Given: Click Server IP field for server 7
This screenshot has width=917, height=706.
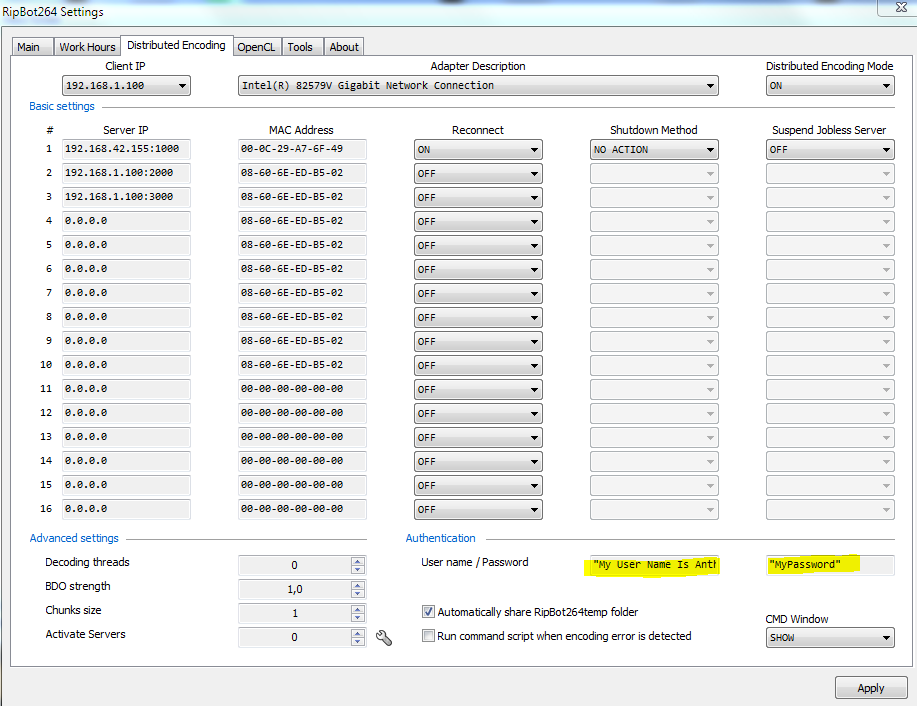Looking at the screenshot, I should tap(126, 293).
